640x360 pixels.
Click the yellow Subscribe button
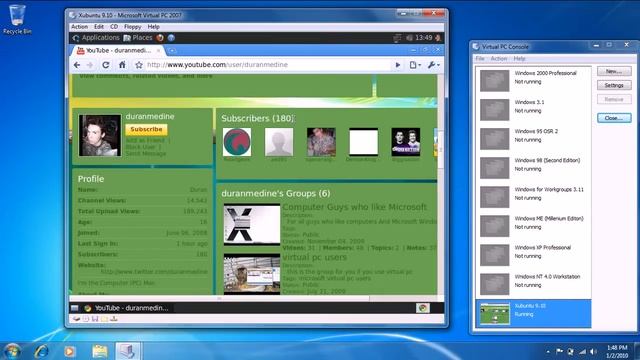coord(146,129)
